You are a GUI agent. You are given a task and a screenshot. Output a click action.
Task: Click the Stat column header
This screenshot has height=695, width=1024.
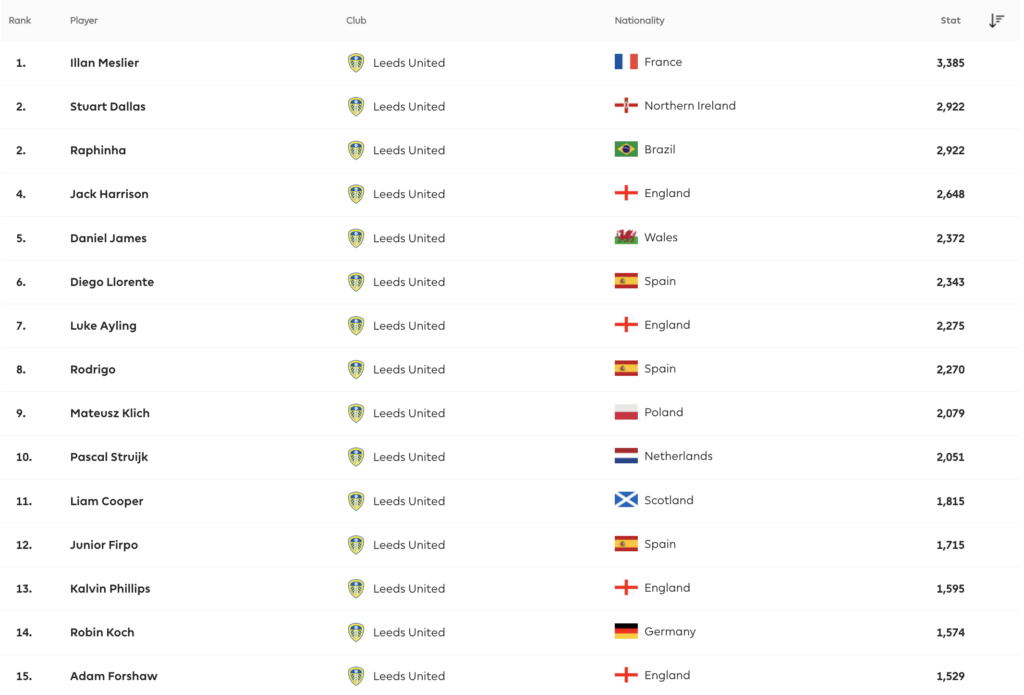950,21
